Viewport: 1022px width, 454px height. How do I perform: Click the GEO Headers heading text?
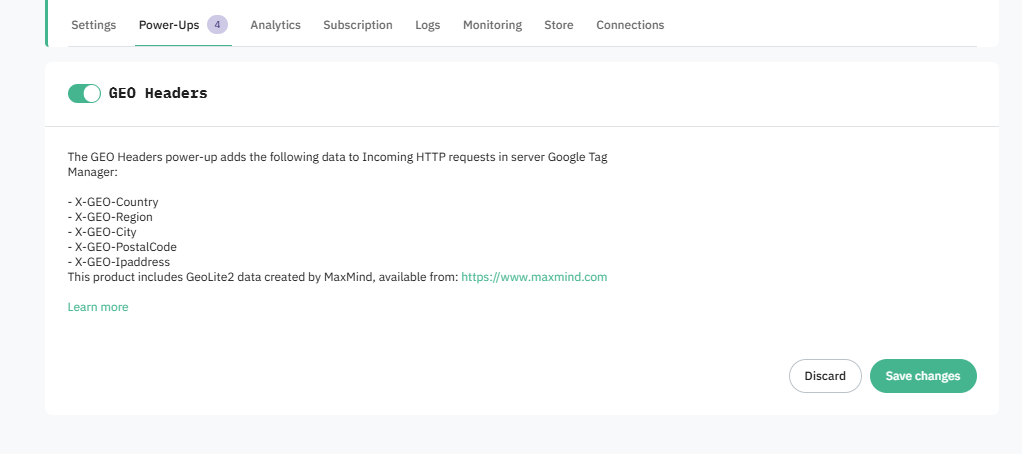[158, 93]
